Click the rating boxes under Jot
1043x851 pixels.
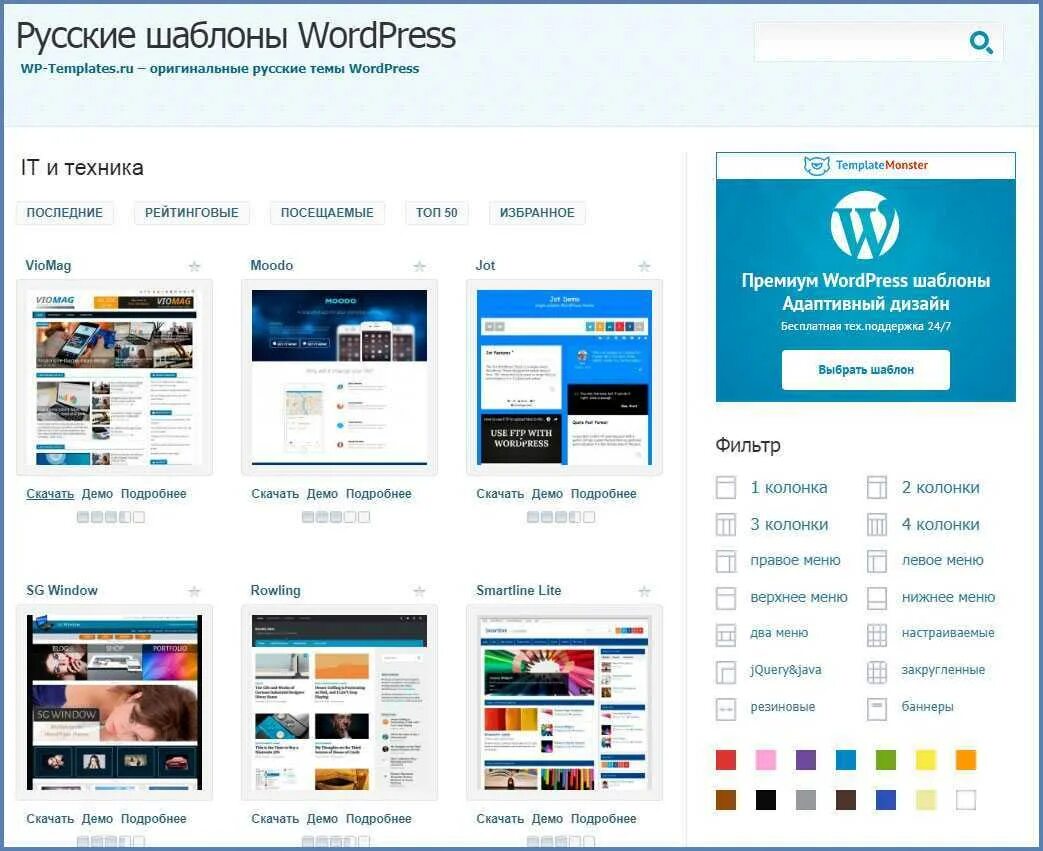561,517
